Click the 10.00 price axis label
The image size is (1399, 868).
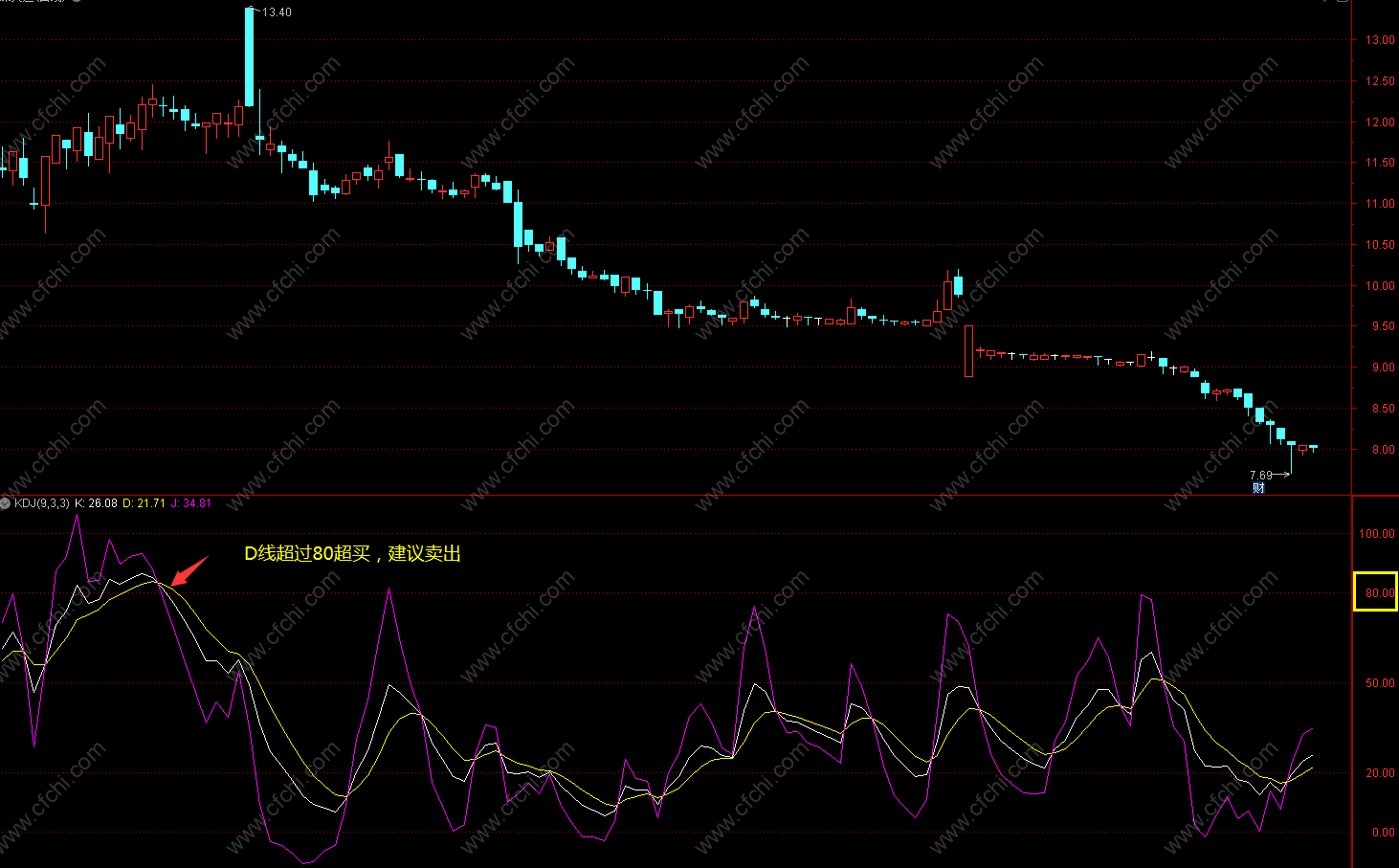pyautogui.click(x=1380, y=286)
